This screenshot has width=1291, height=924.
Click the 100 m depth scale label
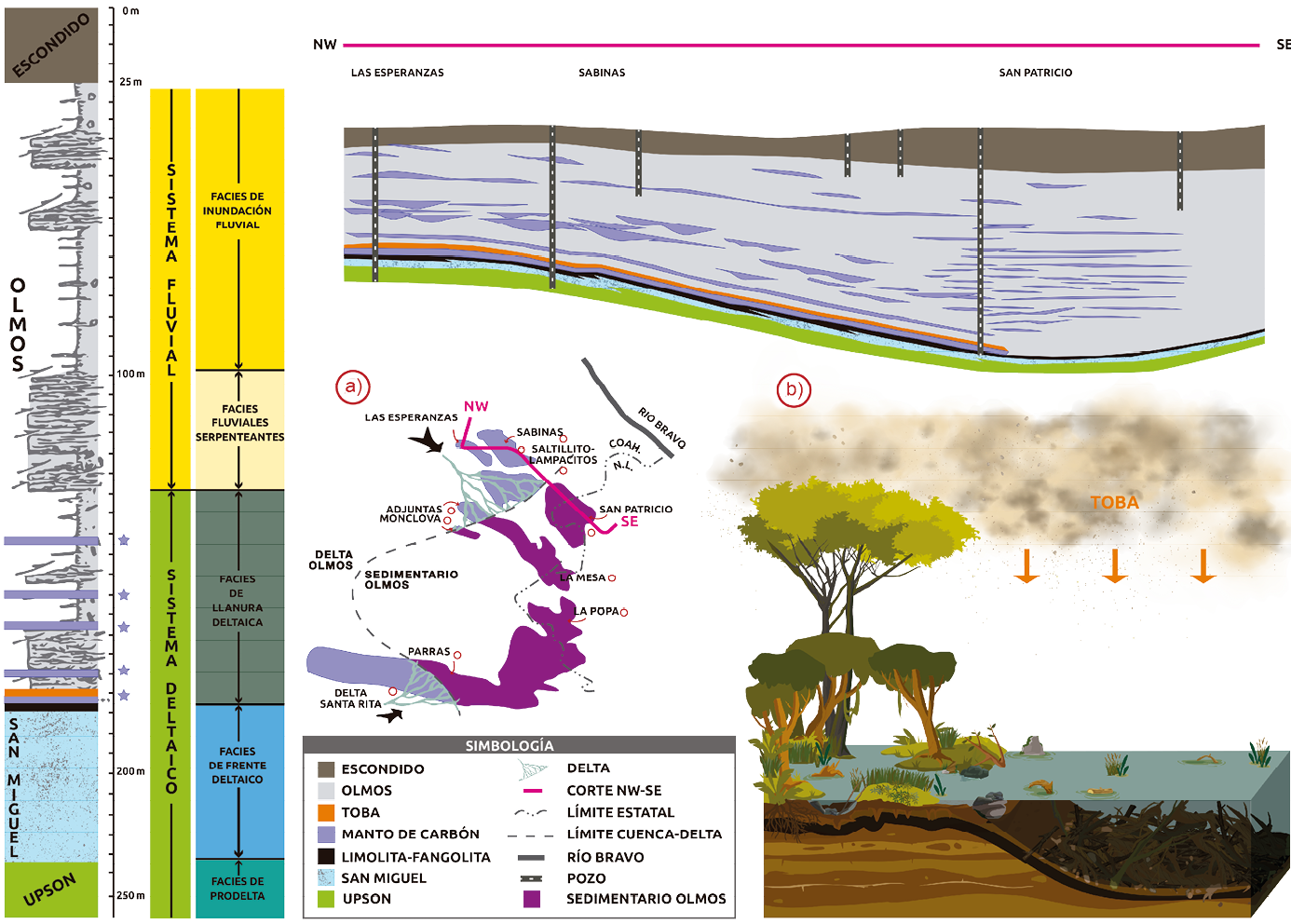pos(130,374)
